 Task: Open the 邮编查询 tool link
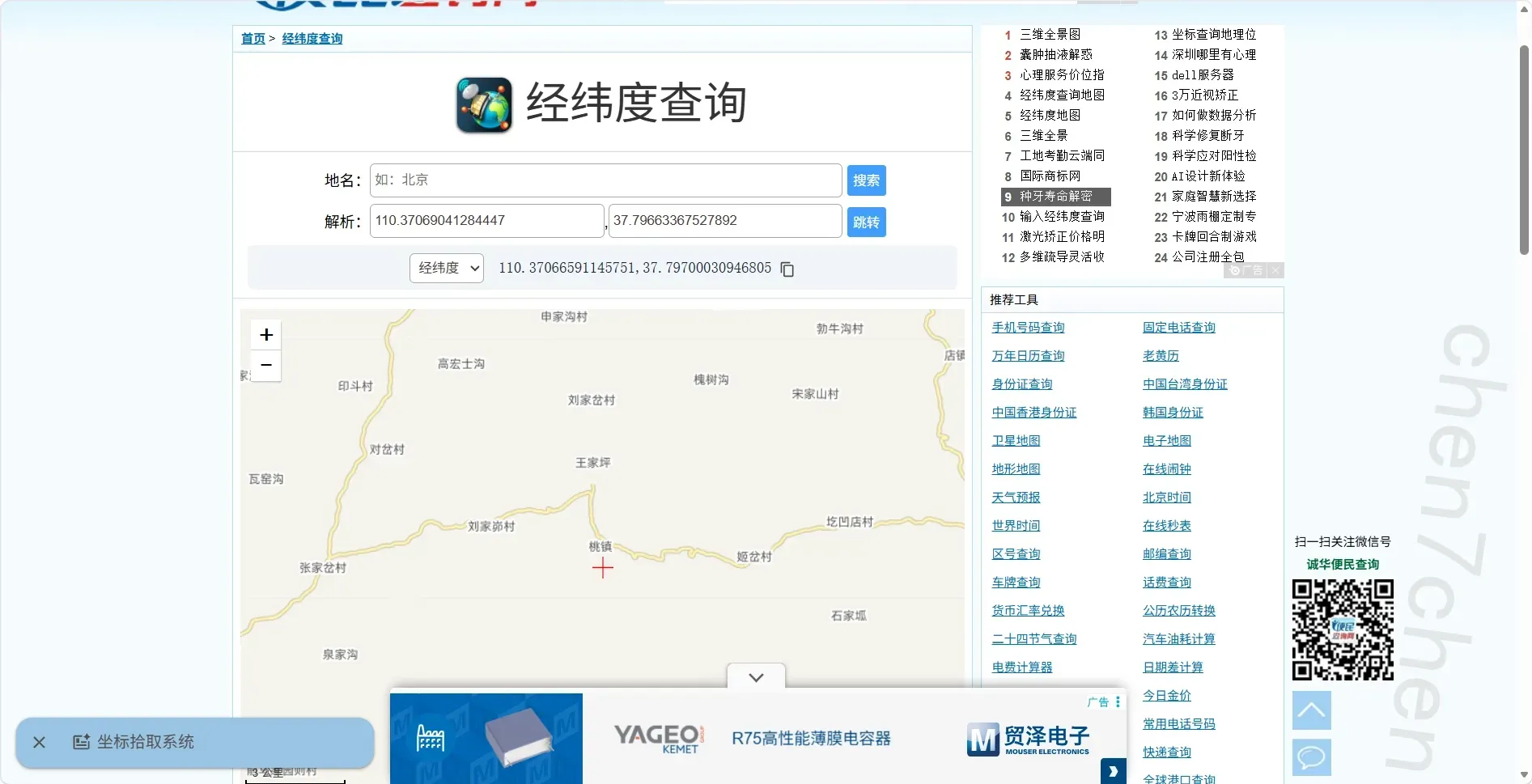click(1167, 554)
